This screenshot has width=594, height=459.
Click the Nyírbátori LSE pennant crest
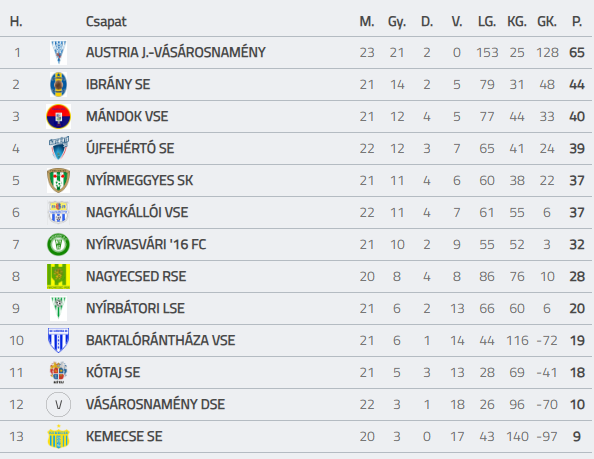click(x=58, y=308)
